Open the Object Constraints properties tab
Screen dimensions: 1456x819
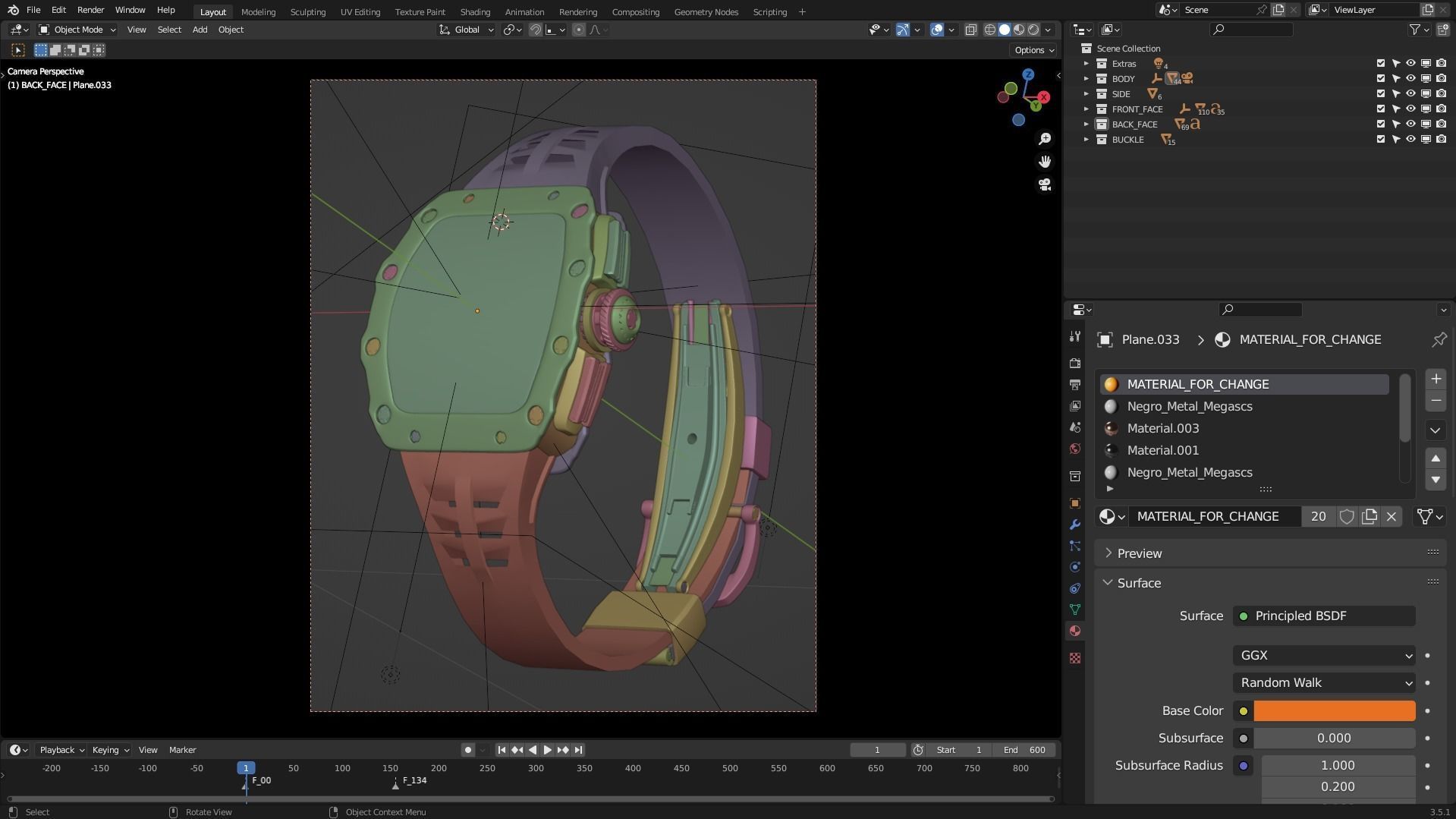click(x=1074, y=588)
